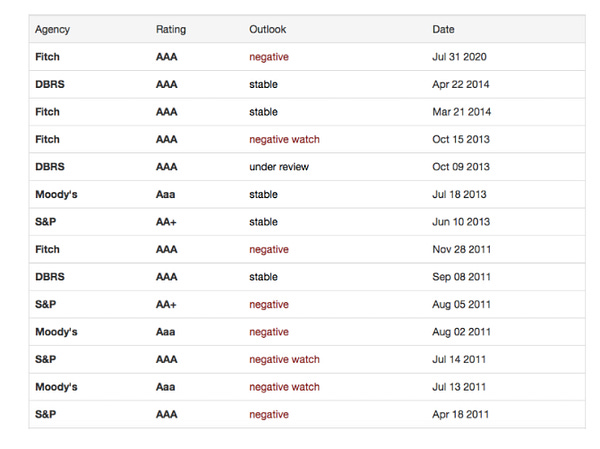600x449 pixels.
Task: Select the date Apr 18 2011
Action: 461,415
